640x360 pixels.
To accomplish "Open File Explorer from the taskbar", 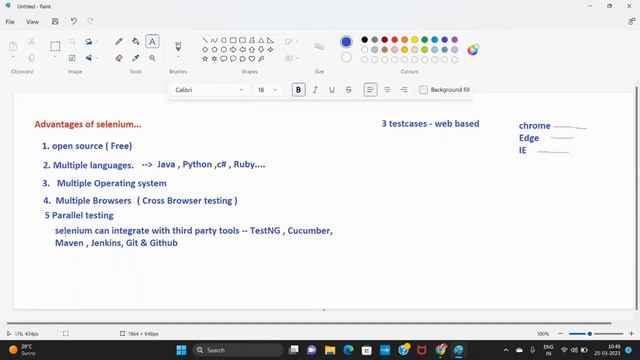I will (x=330, y=350).
